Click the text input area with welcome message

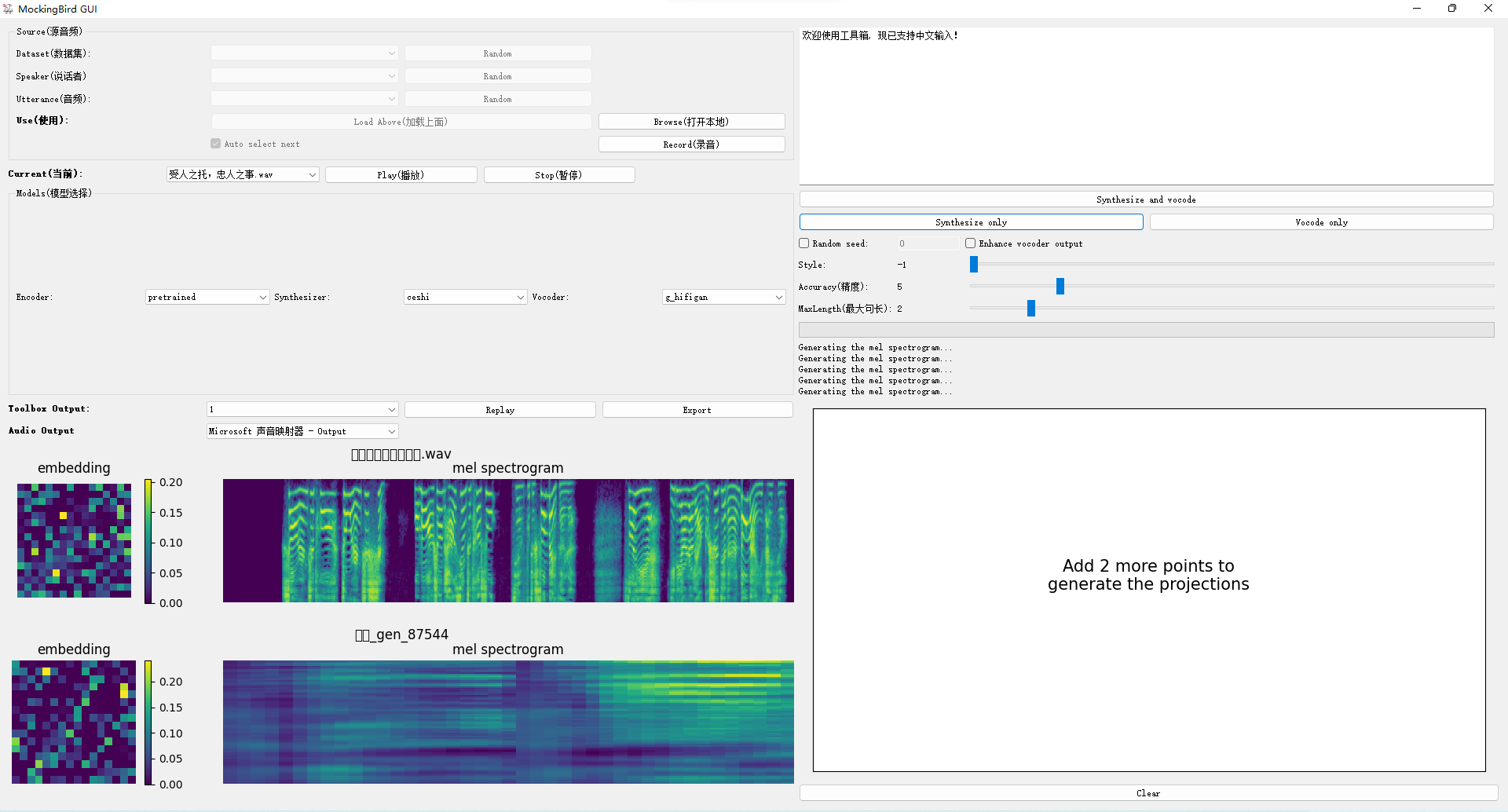tap(1147, 106)
